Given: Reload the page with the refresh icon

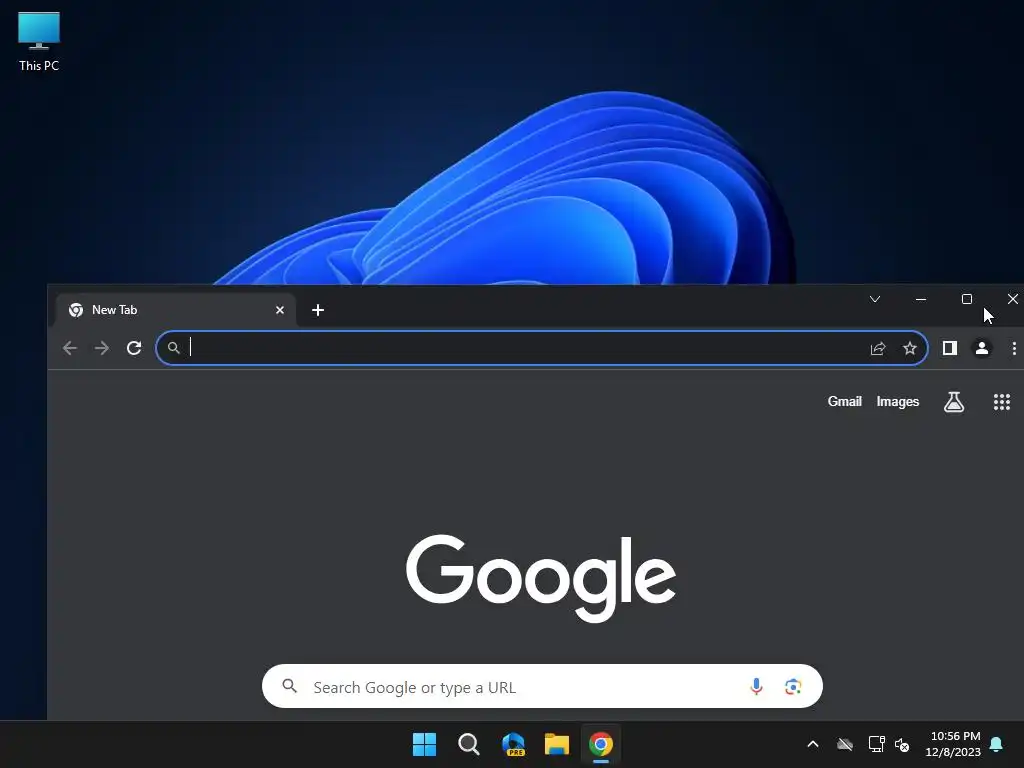Looking at the screenshot, I should (134, 348).
